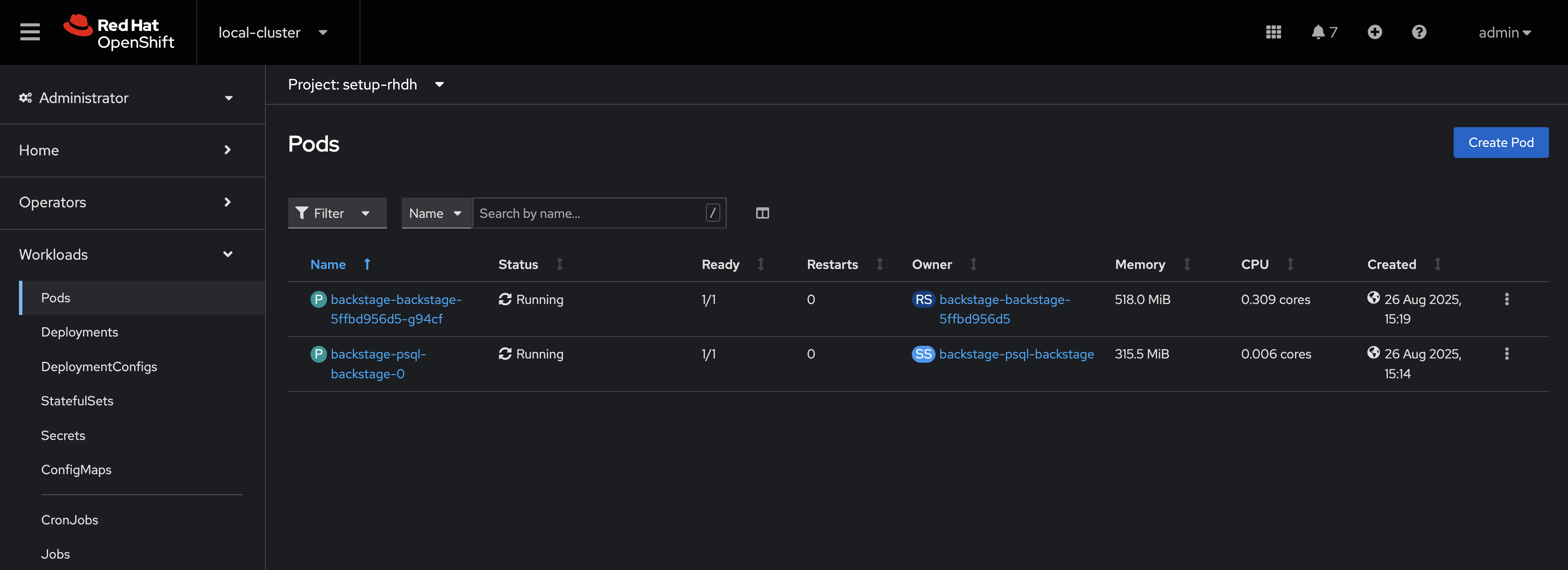Open the admin user menu
The width and height of the screenshot is (1568, 570).
coord(1505,32)
